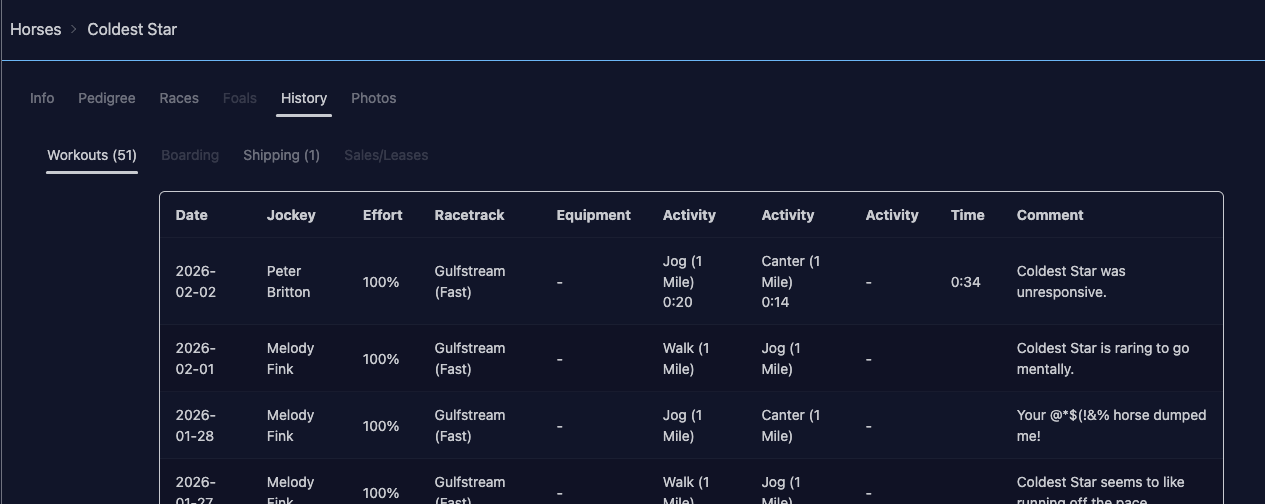The image size is (1265, 504).
Task: Click the Racetrack column header
Action: pos(469,215)
